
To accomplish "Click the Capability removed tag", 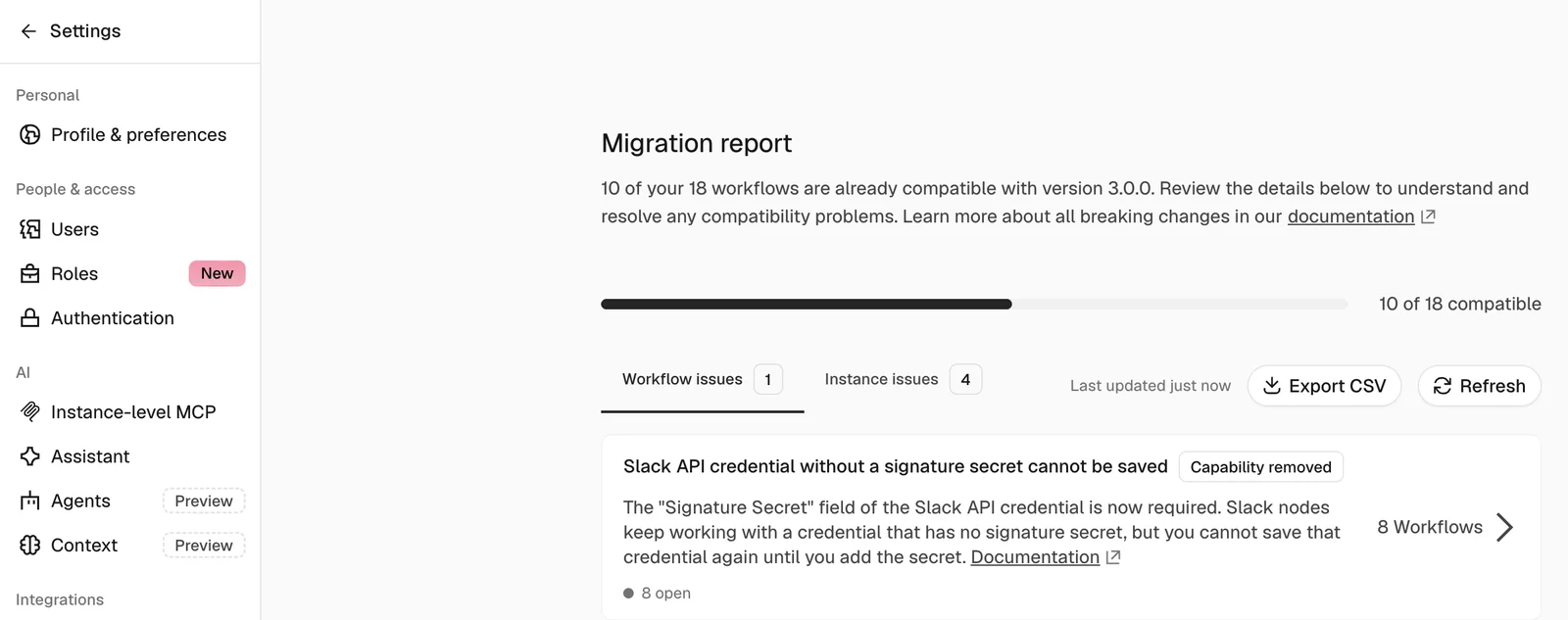I will [1260, 467].
